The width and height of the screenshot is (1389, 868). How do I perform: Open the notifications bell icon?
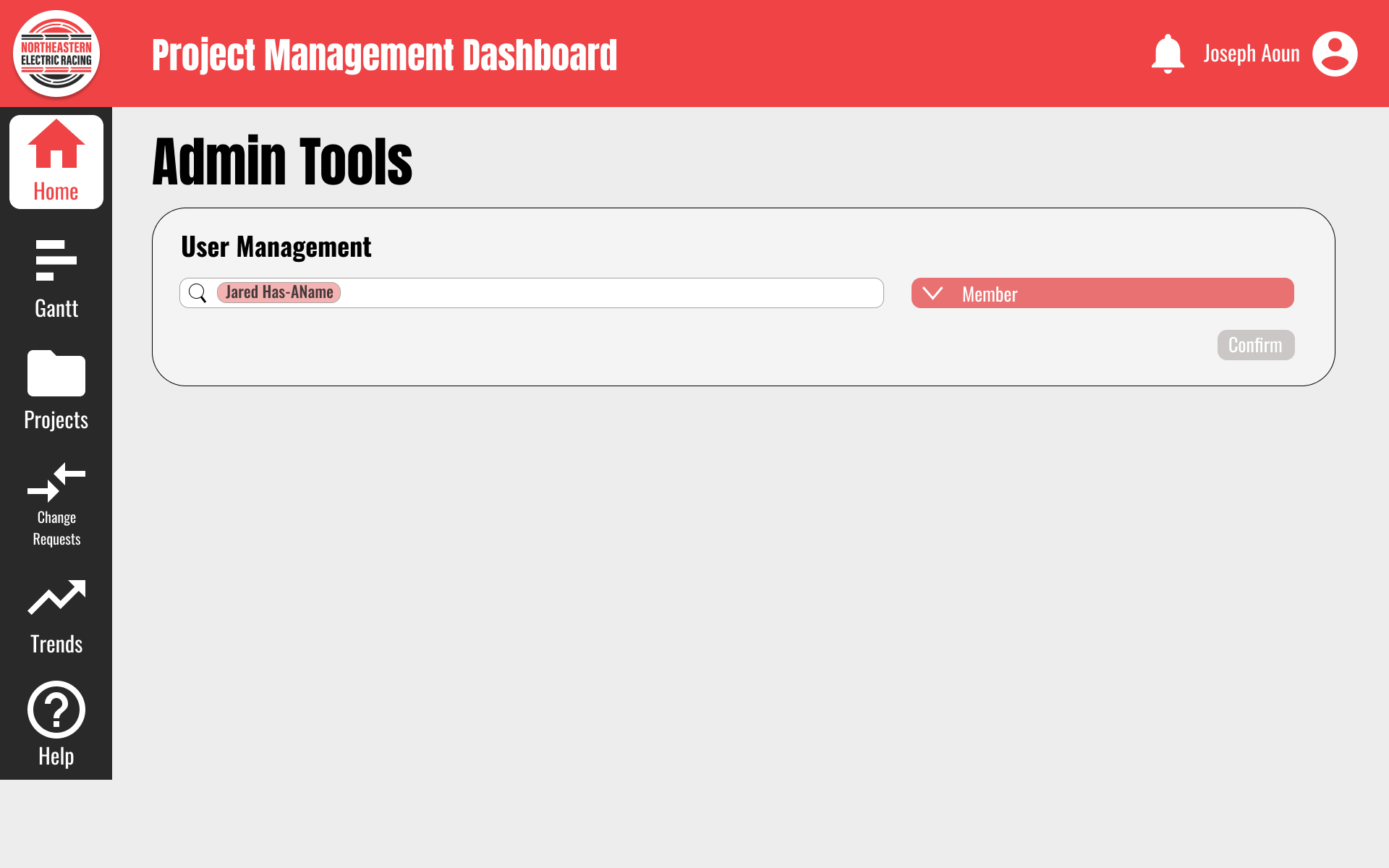pyautogui.click(x=1168, y=53)
